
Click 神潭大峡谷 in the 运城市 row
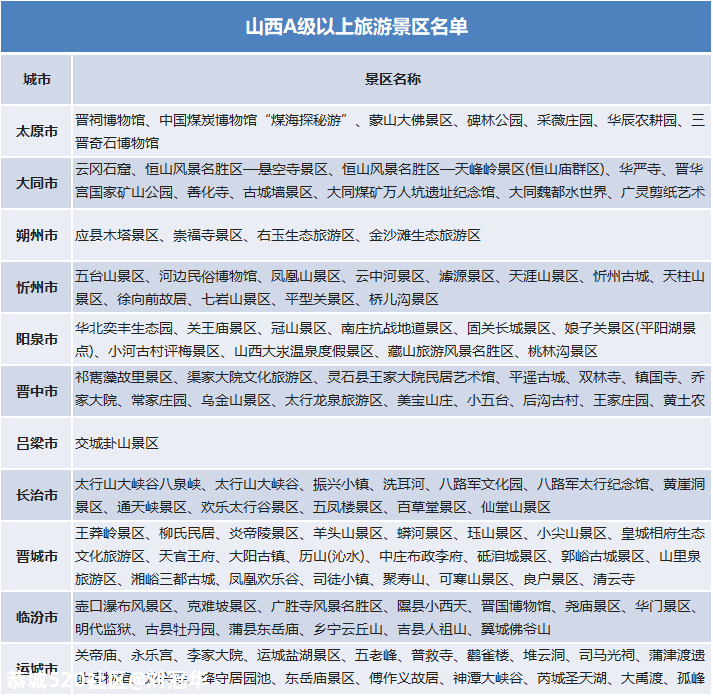point(488,678)
